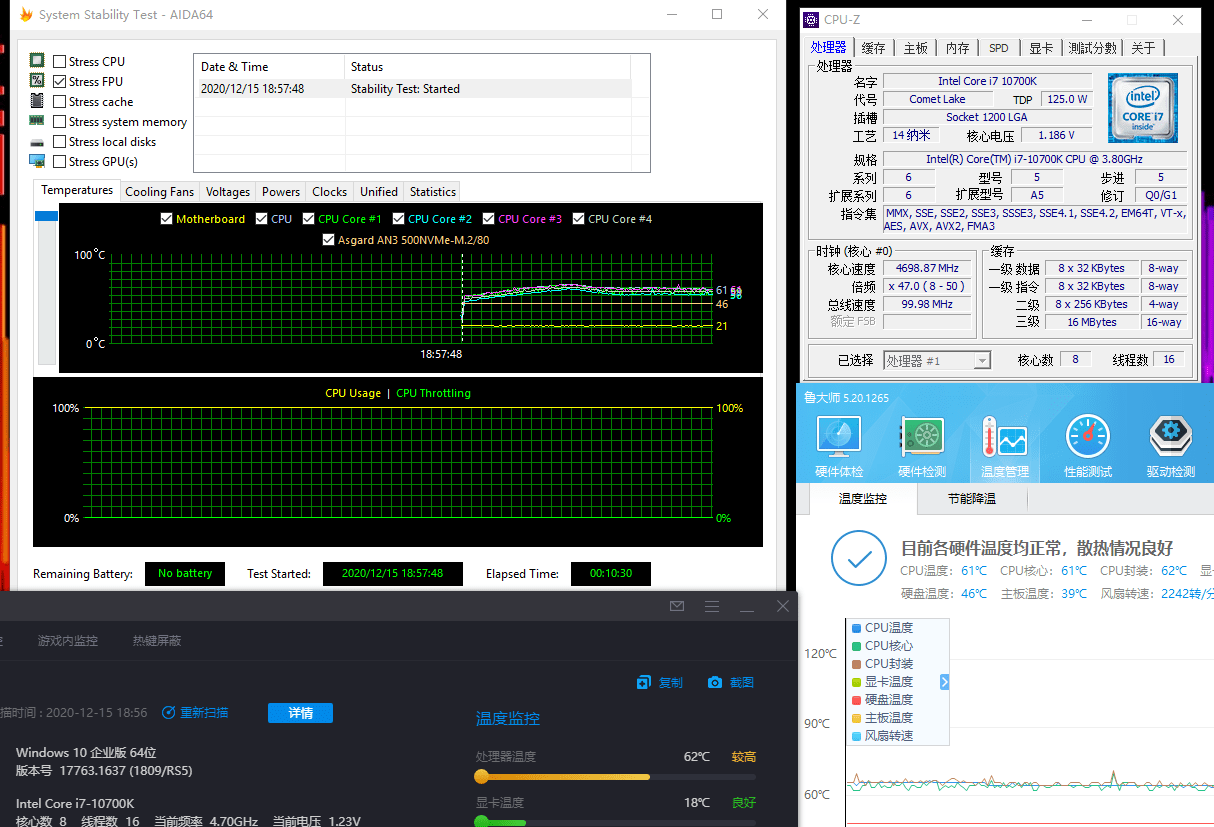Image resolution: width=1214 pixels, height=827 pixels.
Task: Click the percent icon beside Stress FPU
Action: click(x=37, y=81)
